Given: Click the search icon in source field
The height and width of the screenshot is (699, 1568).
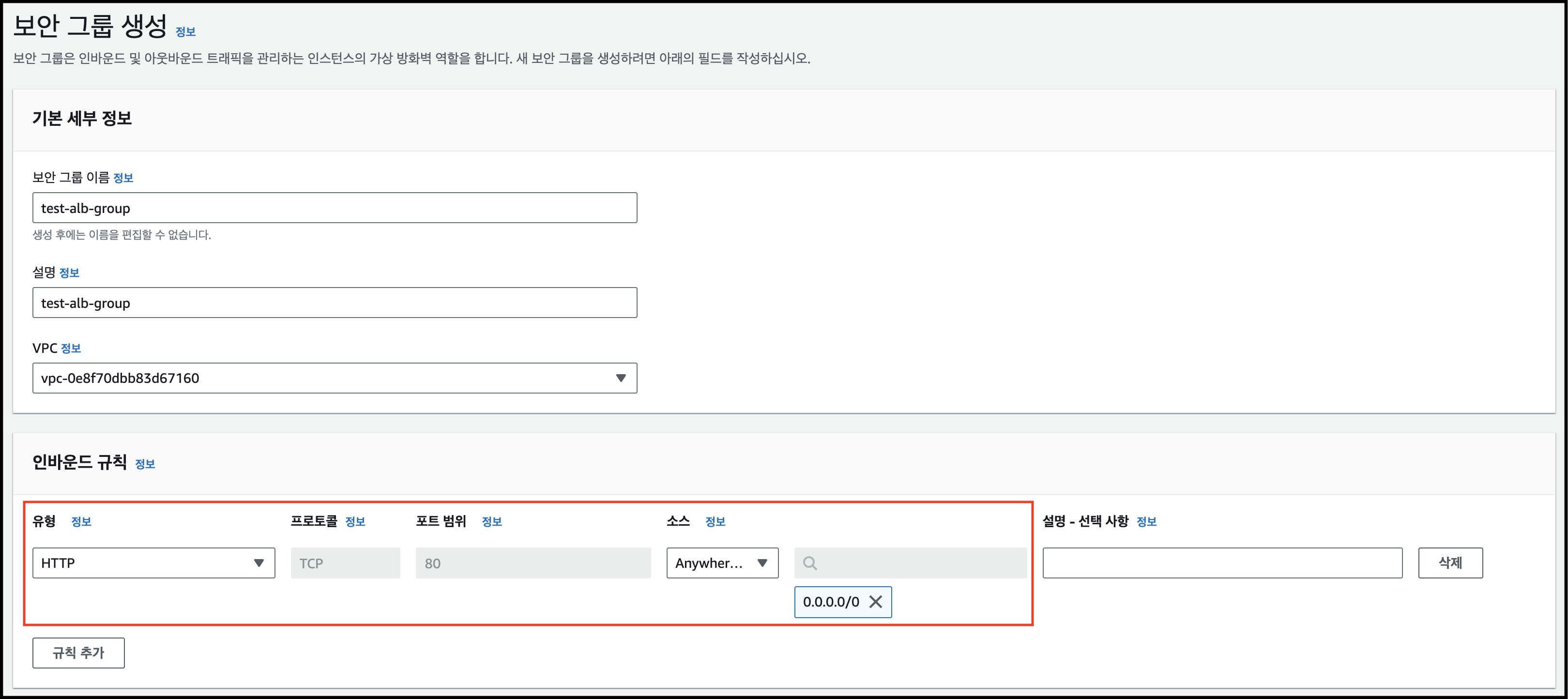Looking at the screenshot, I should click(809, 563).
